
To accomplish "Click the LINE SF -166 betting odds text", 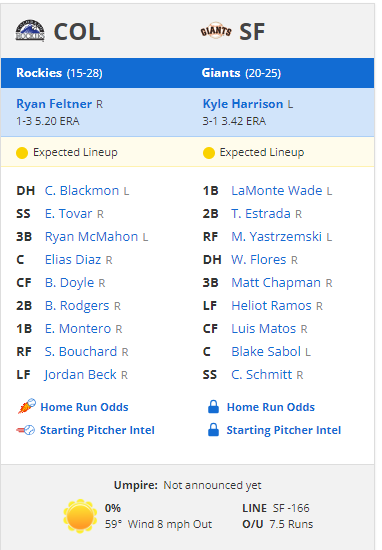I will (x=276, y=508).
